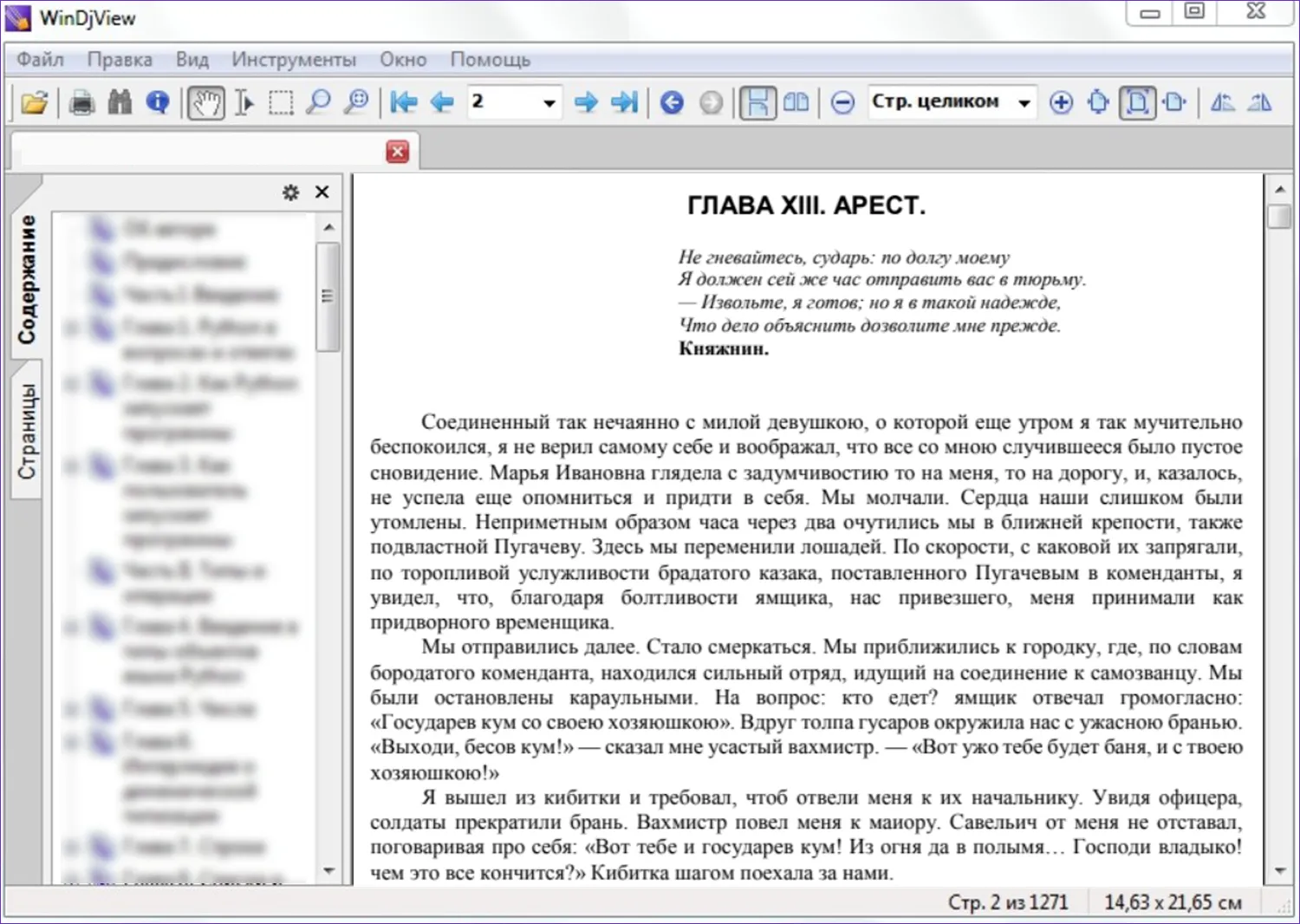
Task: Open sidebar settings gear menu
Action: (x=291, y=192)
